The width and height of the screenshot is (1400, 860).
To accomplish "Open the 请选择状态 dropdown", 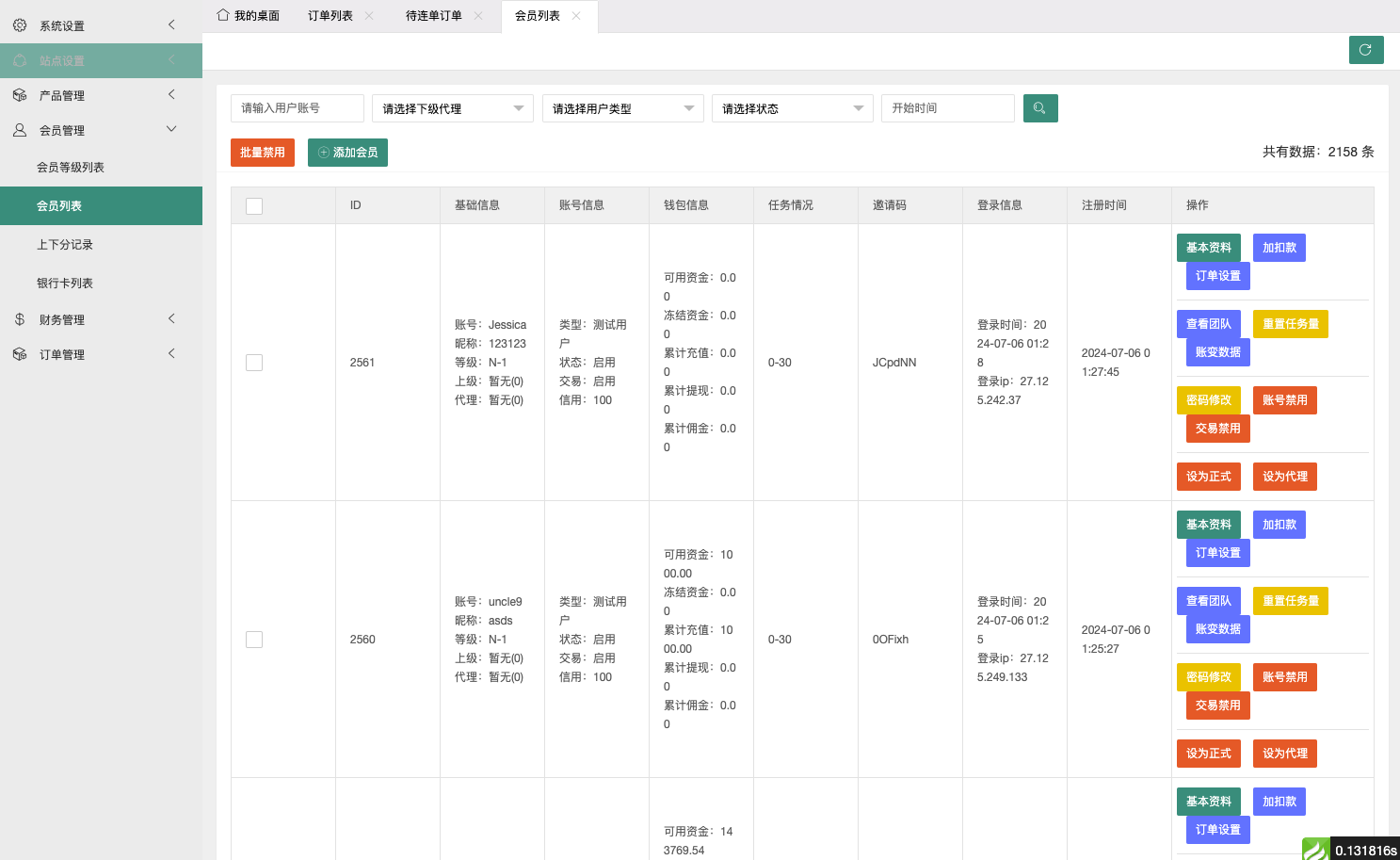I will pyautogui.click(x=792, y=108).
